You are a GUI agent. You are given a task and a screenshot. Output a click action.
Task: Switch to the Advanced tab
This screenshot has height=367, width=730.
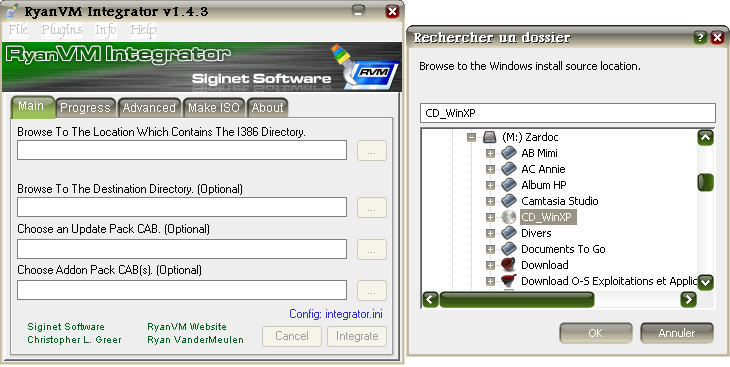pos(149,108)
